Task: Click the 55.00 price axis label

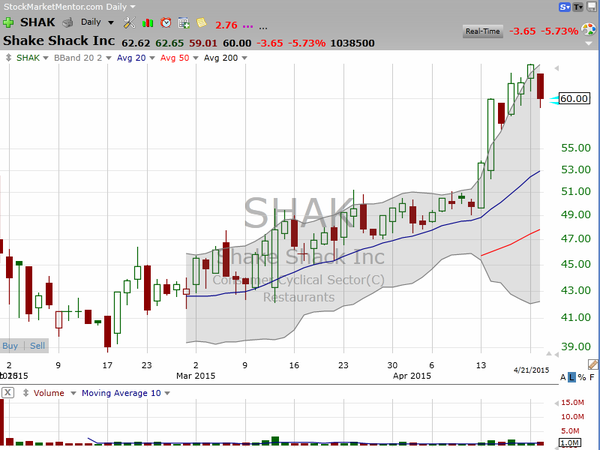Action: (576, 148)
